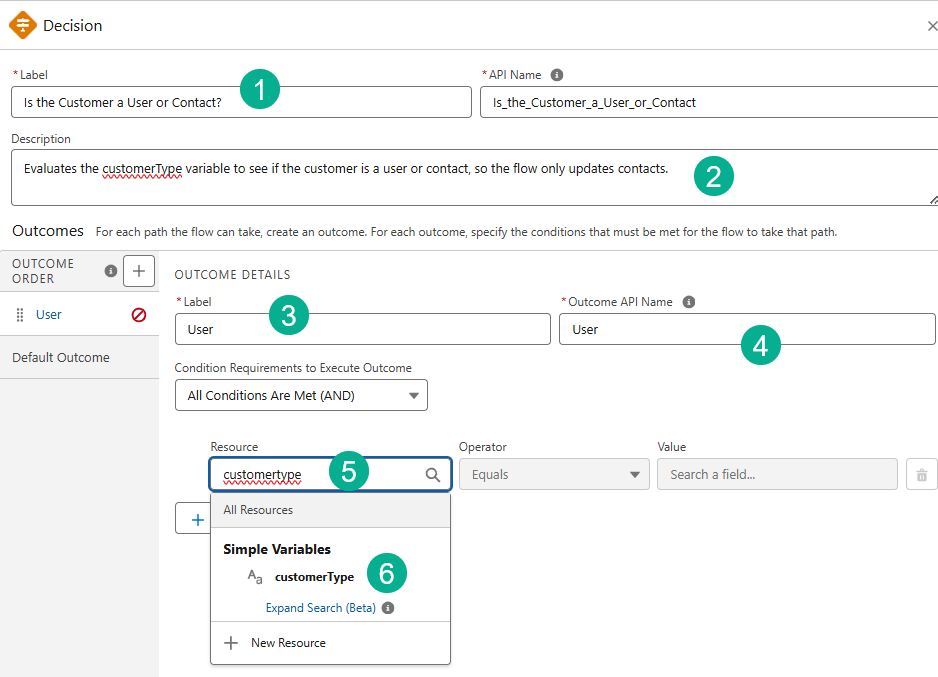Viewport: 938px width, 677px height.
Task: Add a new outcome with plus button
Action: point(138,270)
